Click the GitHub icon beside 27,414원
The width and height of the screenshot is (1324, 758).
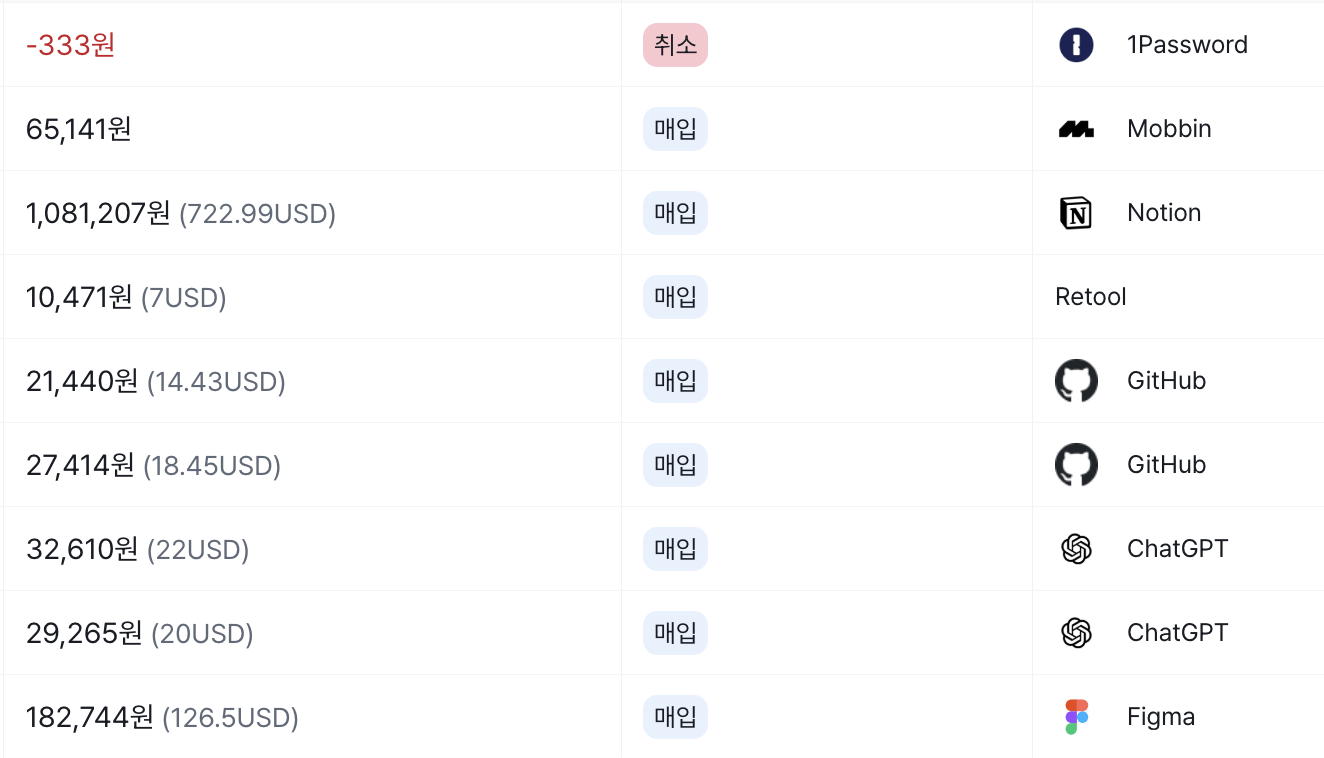pyautogui.click(x=1076, y=465)
